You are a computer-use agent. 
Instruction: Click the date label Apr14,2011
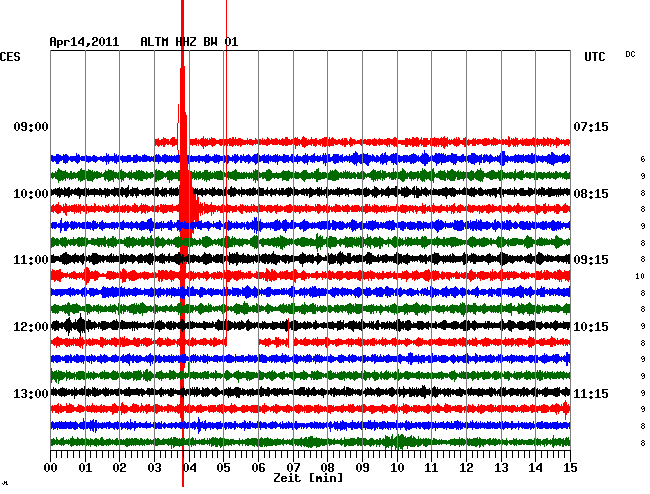point(84,42)
